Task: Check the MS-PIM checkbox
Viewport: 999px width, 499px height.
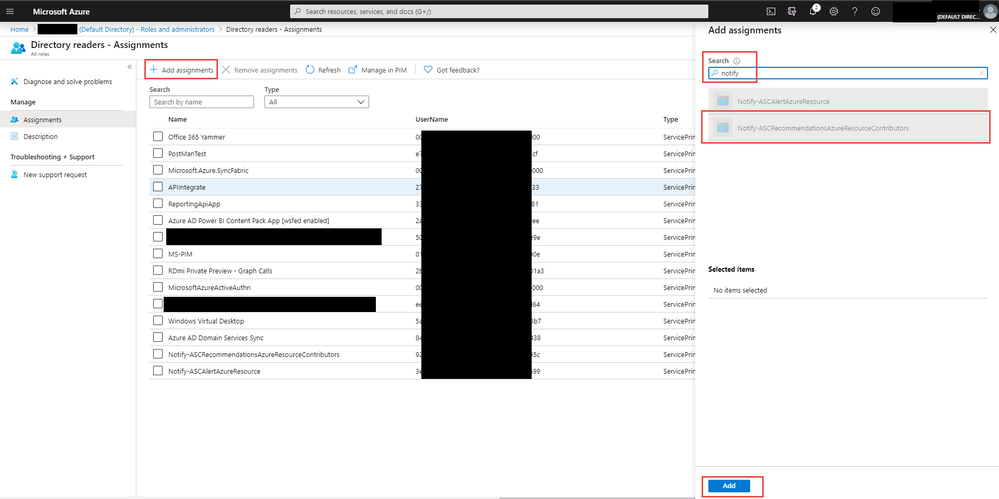Action: (157, 254)
